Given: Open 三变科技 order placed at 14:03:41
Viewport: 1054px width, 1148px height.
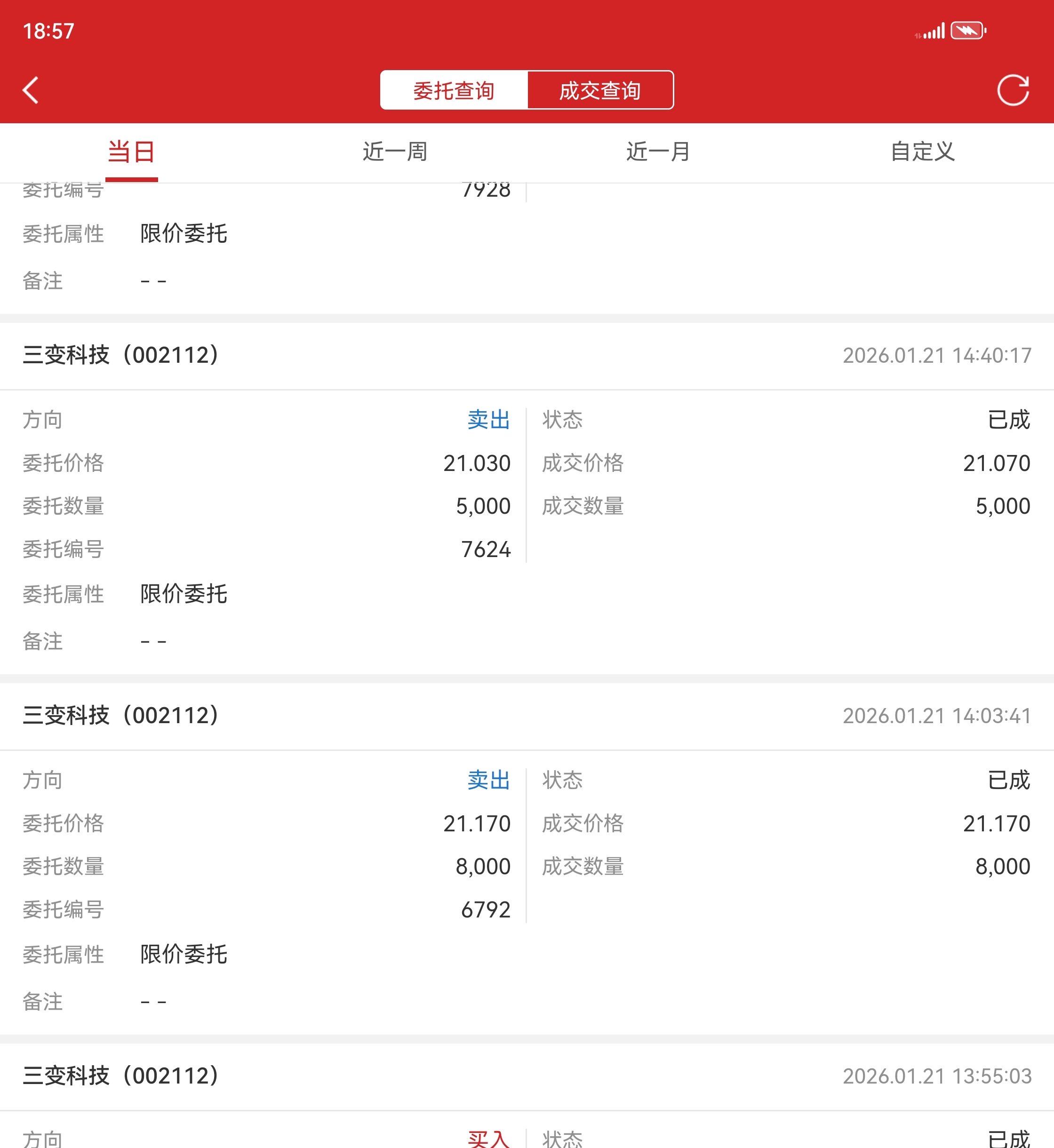Looking at the screenshot, I should click(x=120, y=716).
